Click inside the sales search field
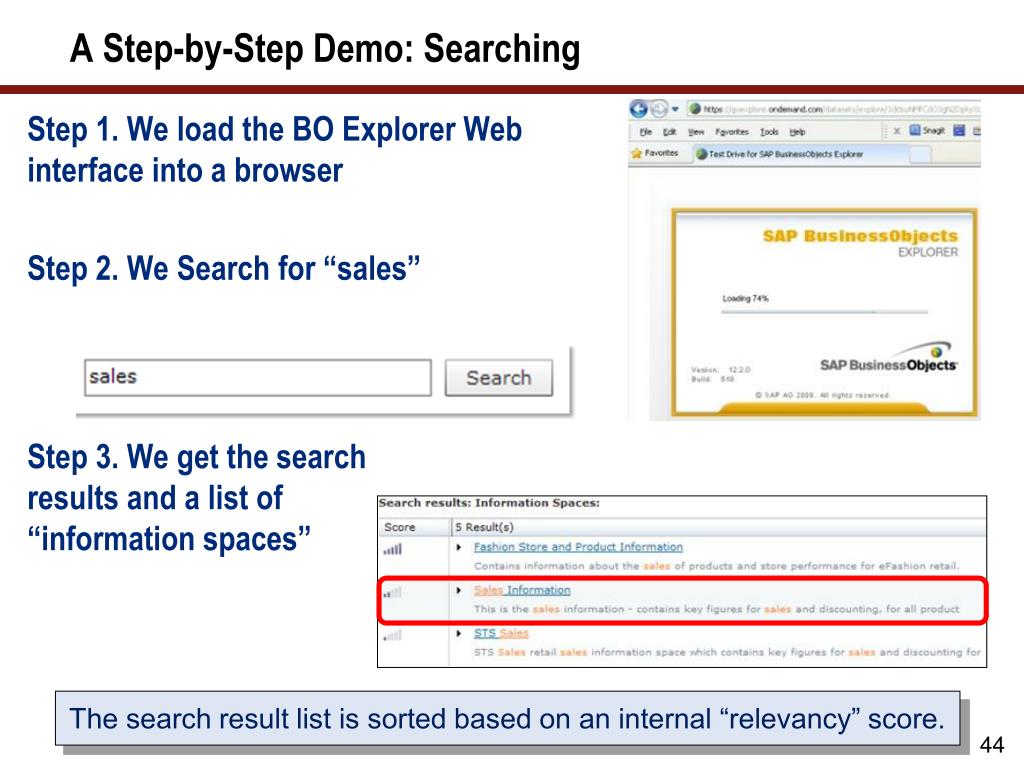The width and height of the screenshot is (1024, 768). [258, 377]
